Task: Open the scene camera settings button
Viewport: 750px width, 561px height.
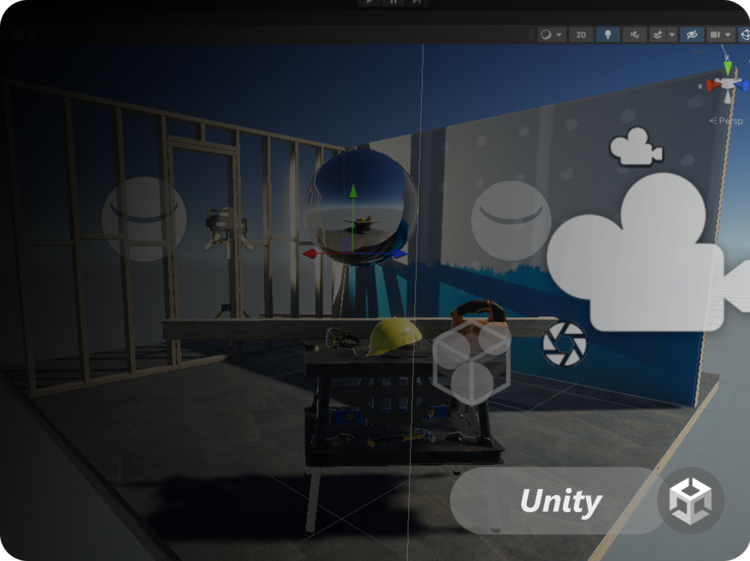Action: tap(715, 34)
